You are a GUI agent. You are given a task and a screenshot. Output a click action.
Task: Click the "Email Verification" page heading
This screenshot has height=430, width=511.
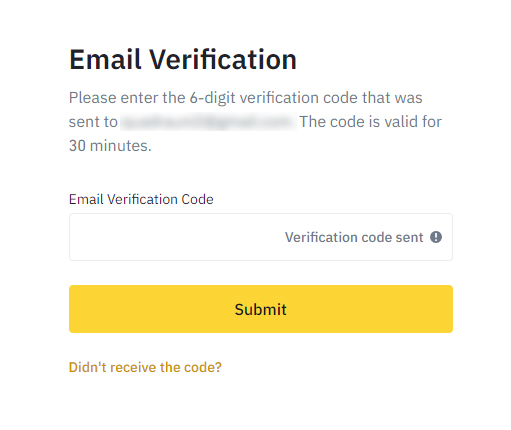tap(183, 59)
